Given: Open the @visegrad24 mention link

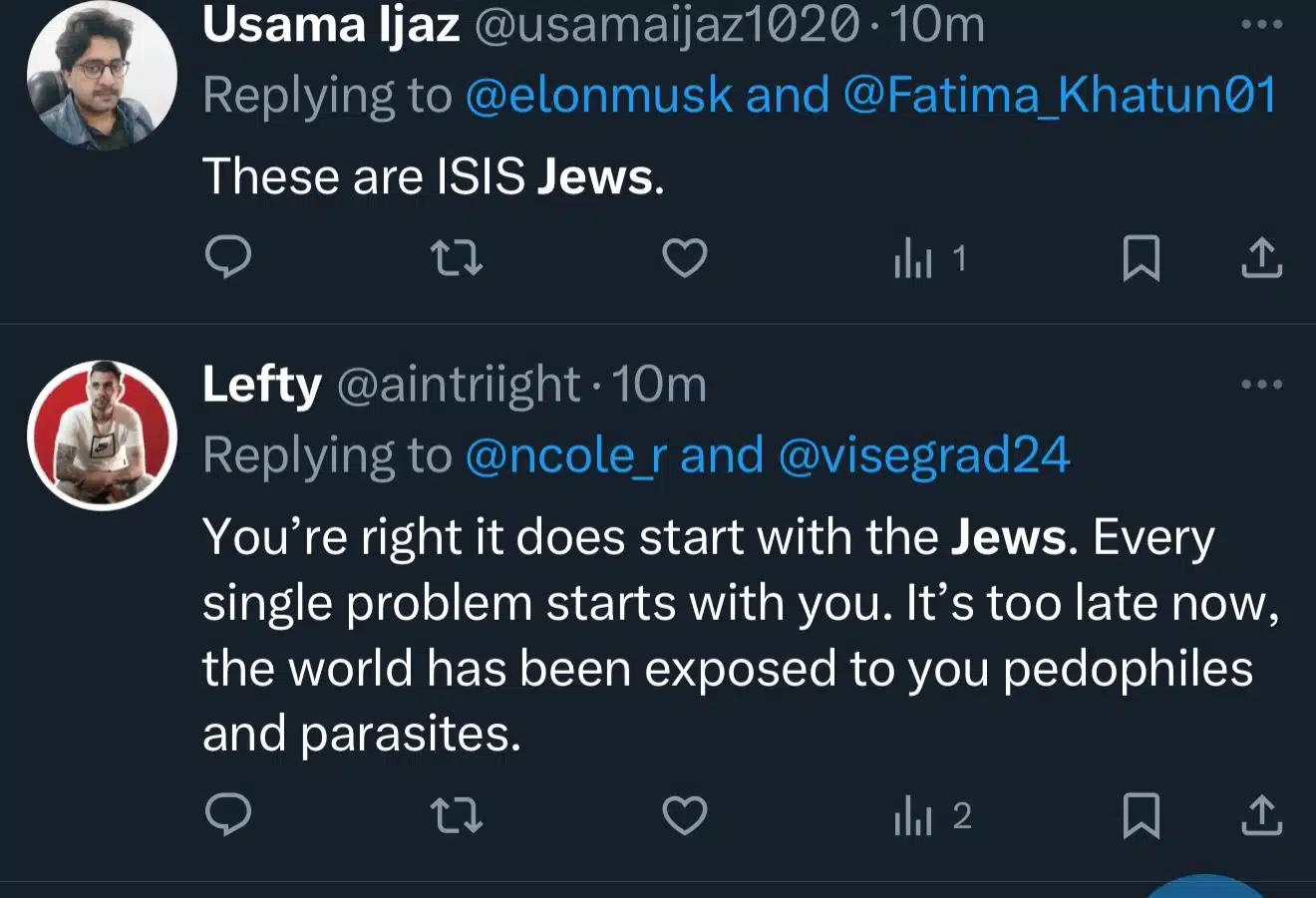Looking at the screenshot, I should [x=923, y=455].
